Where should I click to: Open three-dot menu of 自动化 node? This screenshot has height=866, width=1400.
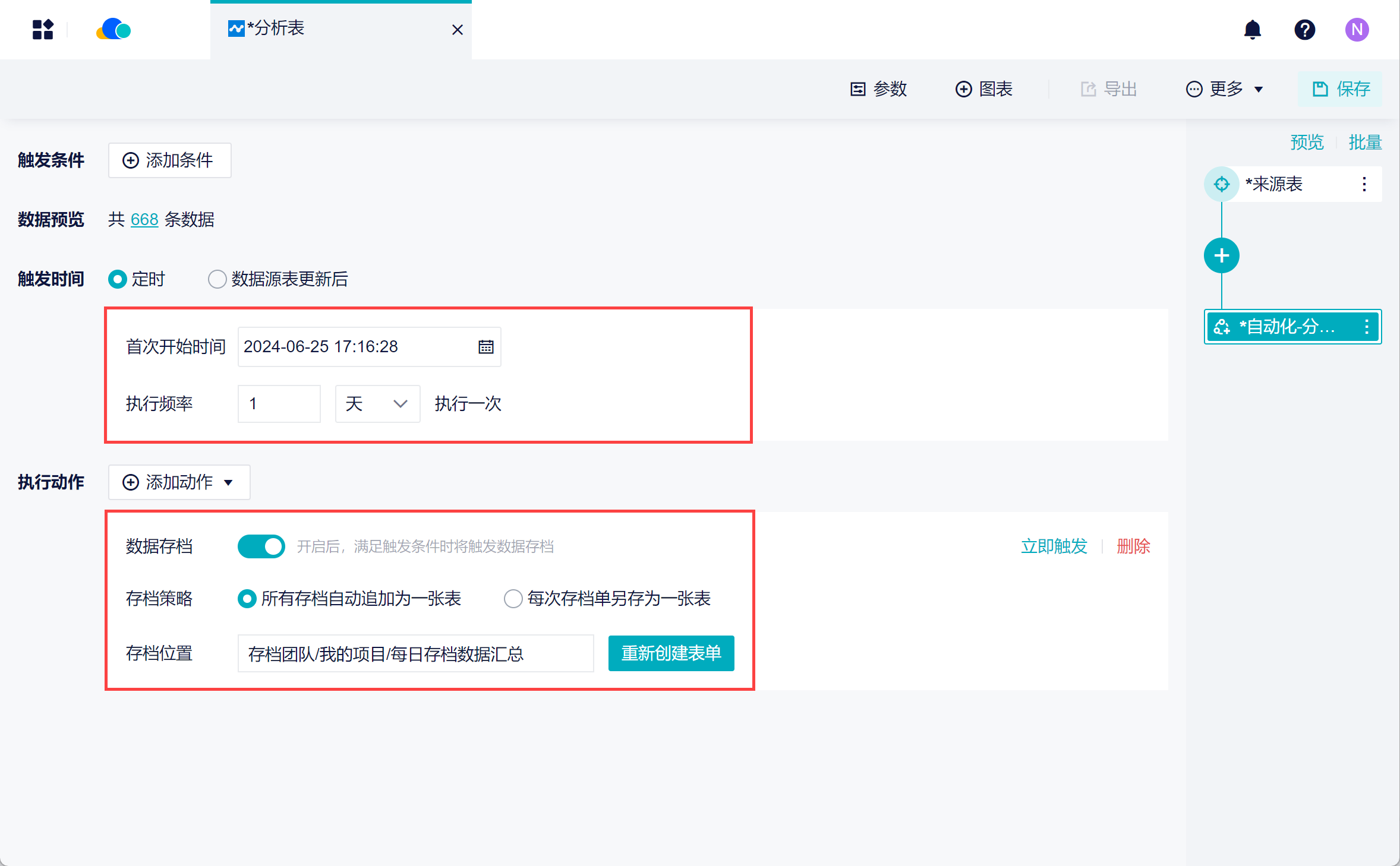click(1367, 327)
